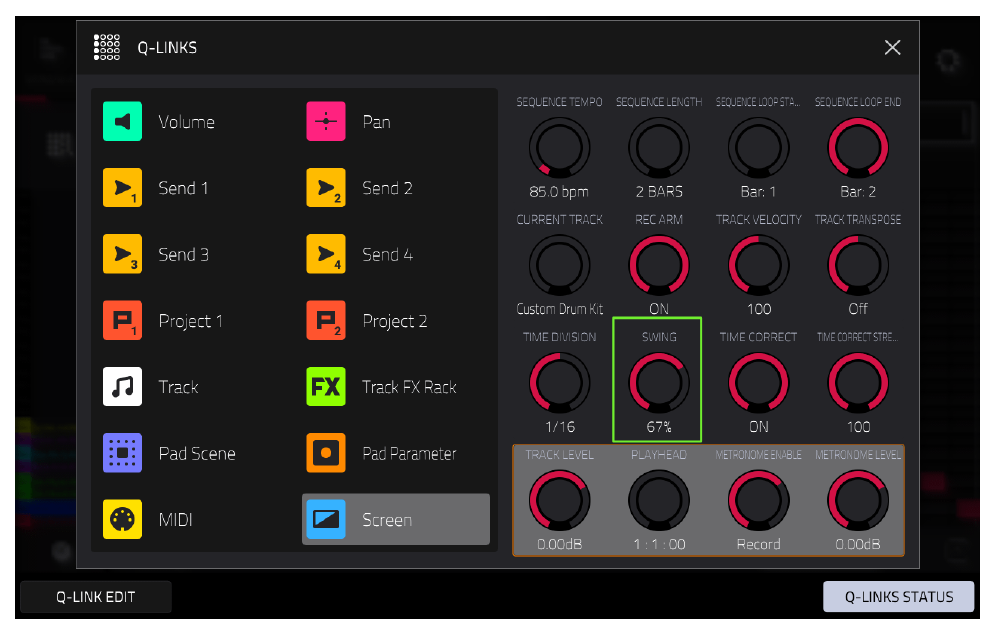Choose the purple Pad Scene icon
The width and height of the screenshot is (996, 636).
pos(123,453)
